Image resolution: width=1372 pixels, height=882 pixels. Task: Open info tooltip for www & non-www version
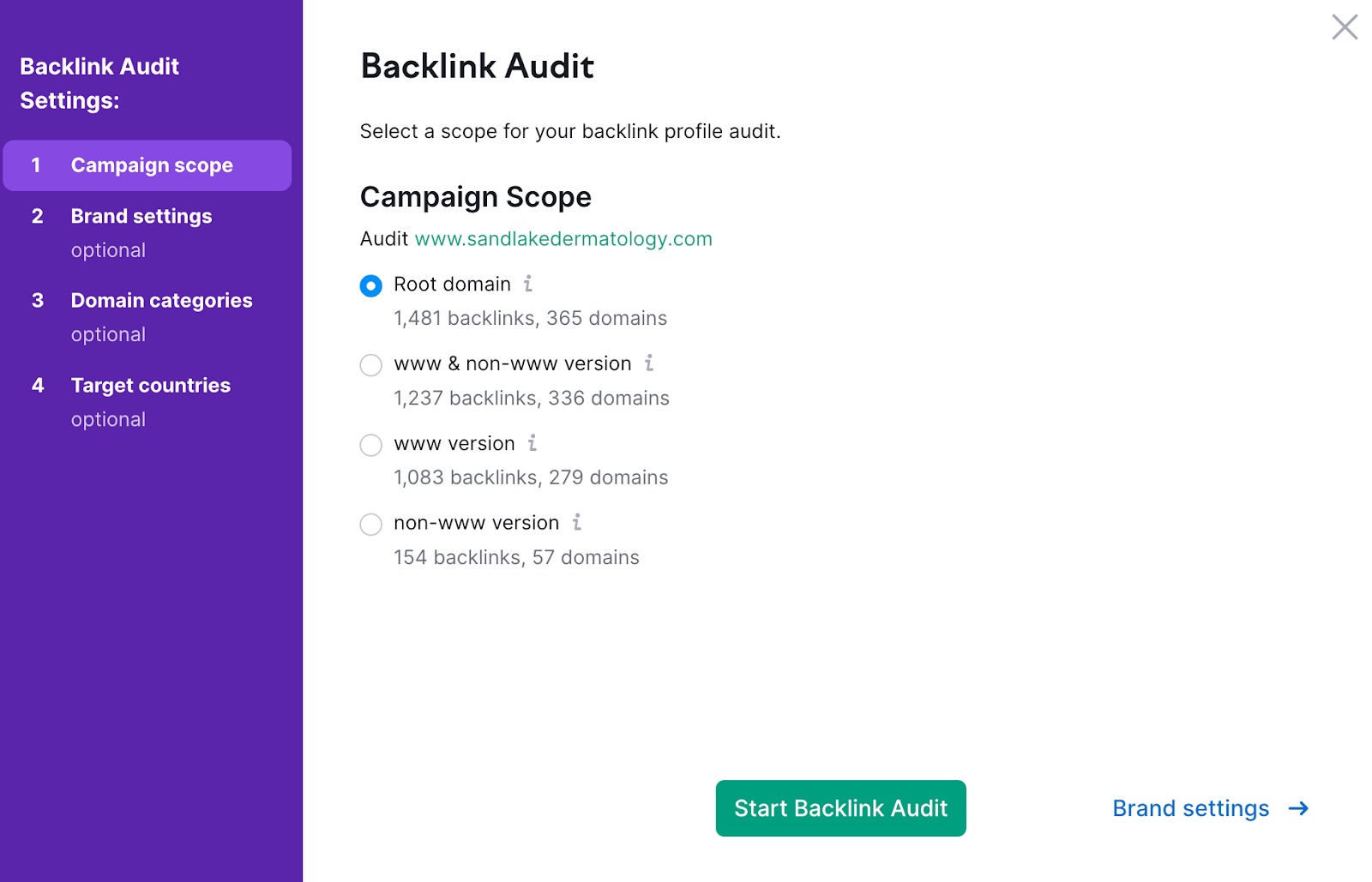coord(650,364)
